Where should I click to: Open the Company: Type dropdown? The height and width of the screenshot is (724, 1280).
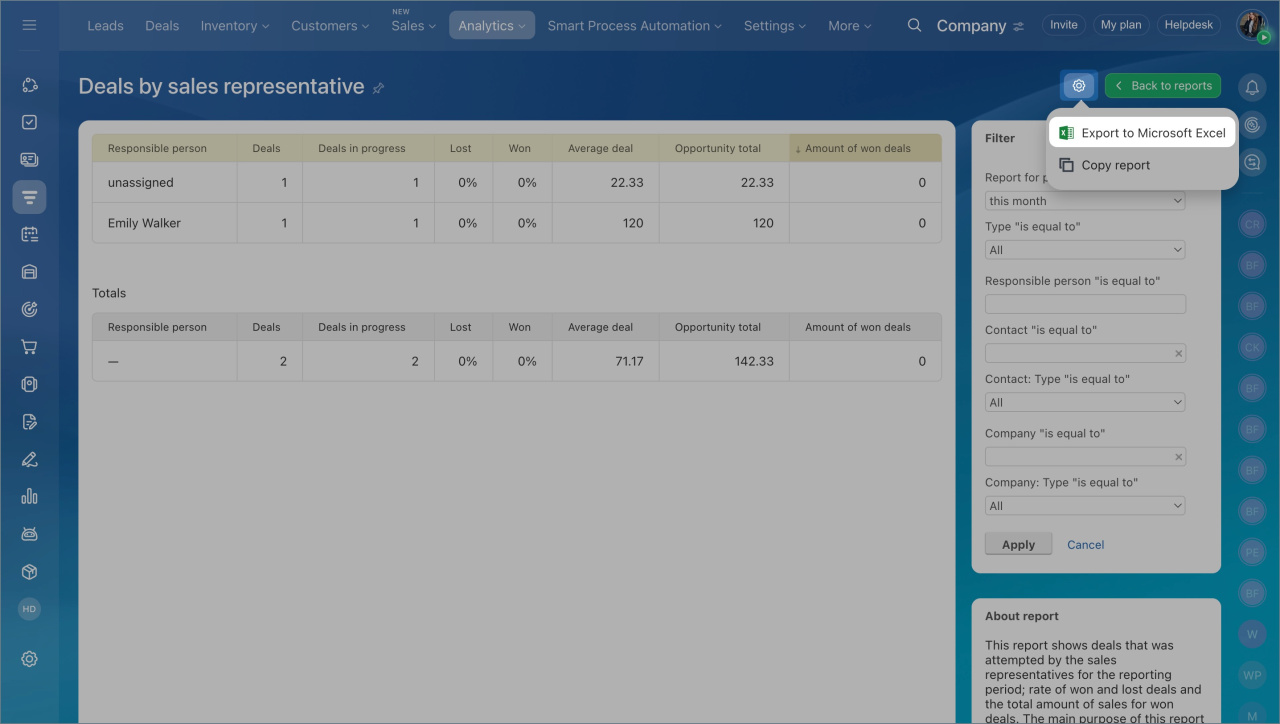pos(1084,506)
